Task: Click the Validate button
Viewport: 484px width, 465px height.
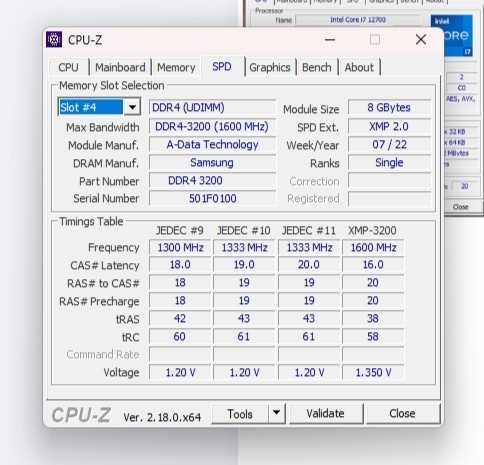Action: pos(325,413)
